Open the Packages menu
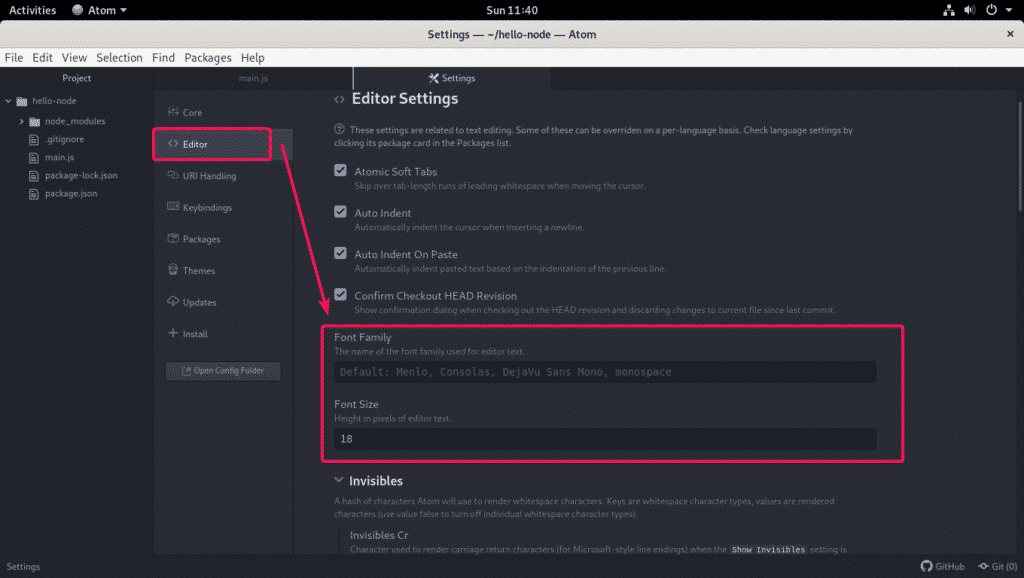 [x=208, y=57]
